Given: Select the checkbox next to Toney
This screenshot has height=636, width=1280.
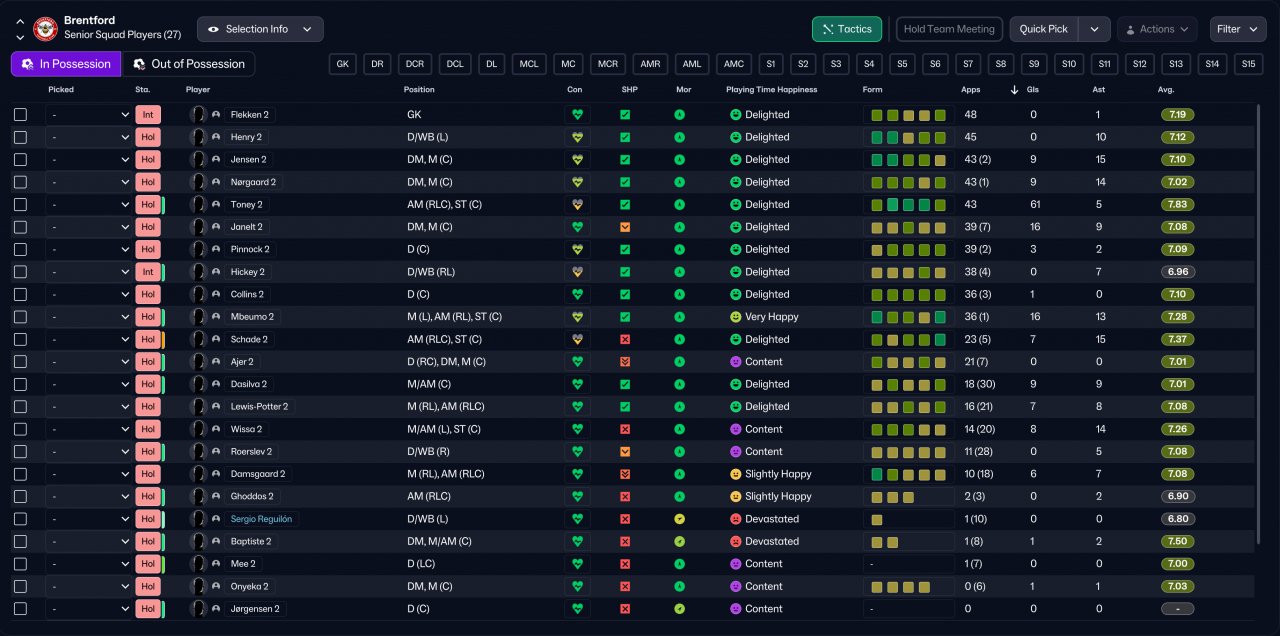Looking at the screenshot, I should pos(20,205).
